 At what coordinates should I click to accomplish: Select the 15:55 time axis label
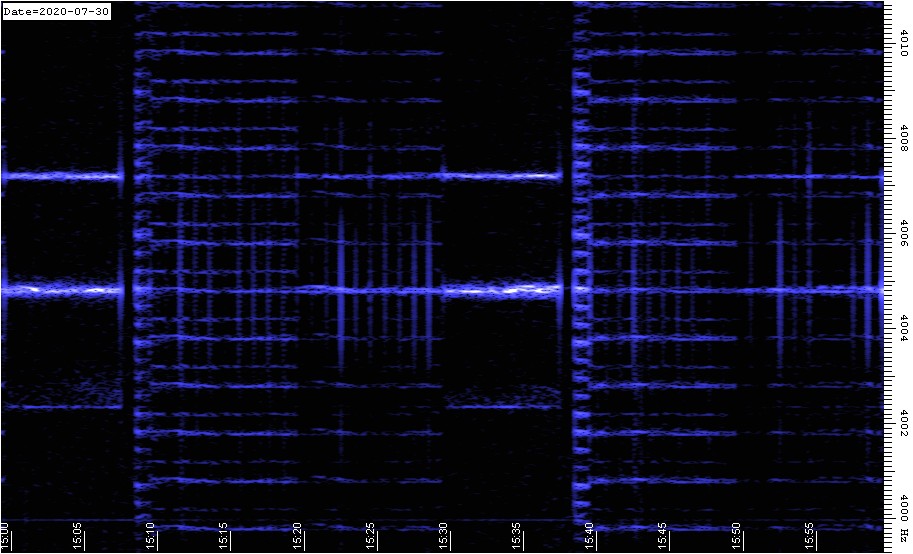point(809,536)
